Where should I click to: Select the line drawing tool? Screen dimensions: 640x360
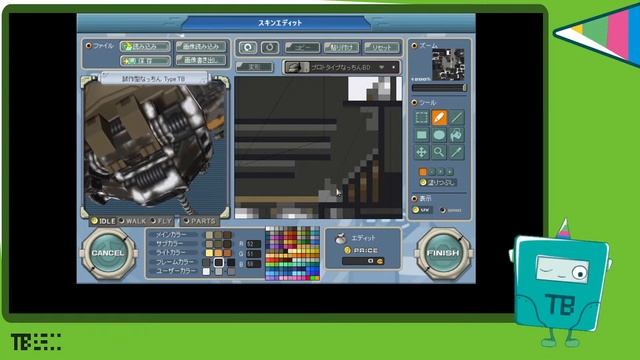tap(456, 118)
